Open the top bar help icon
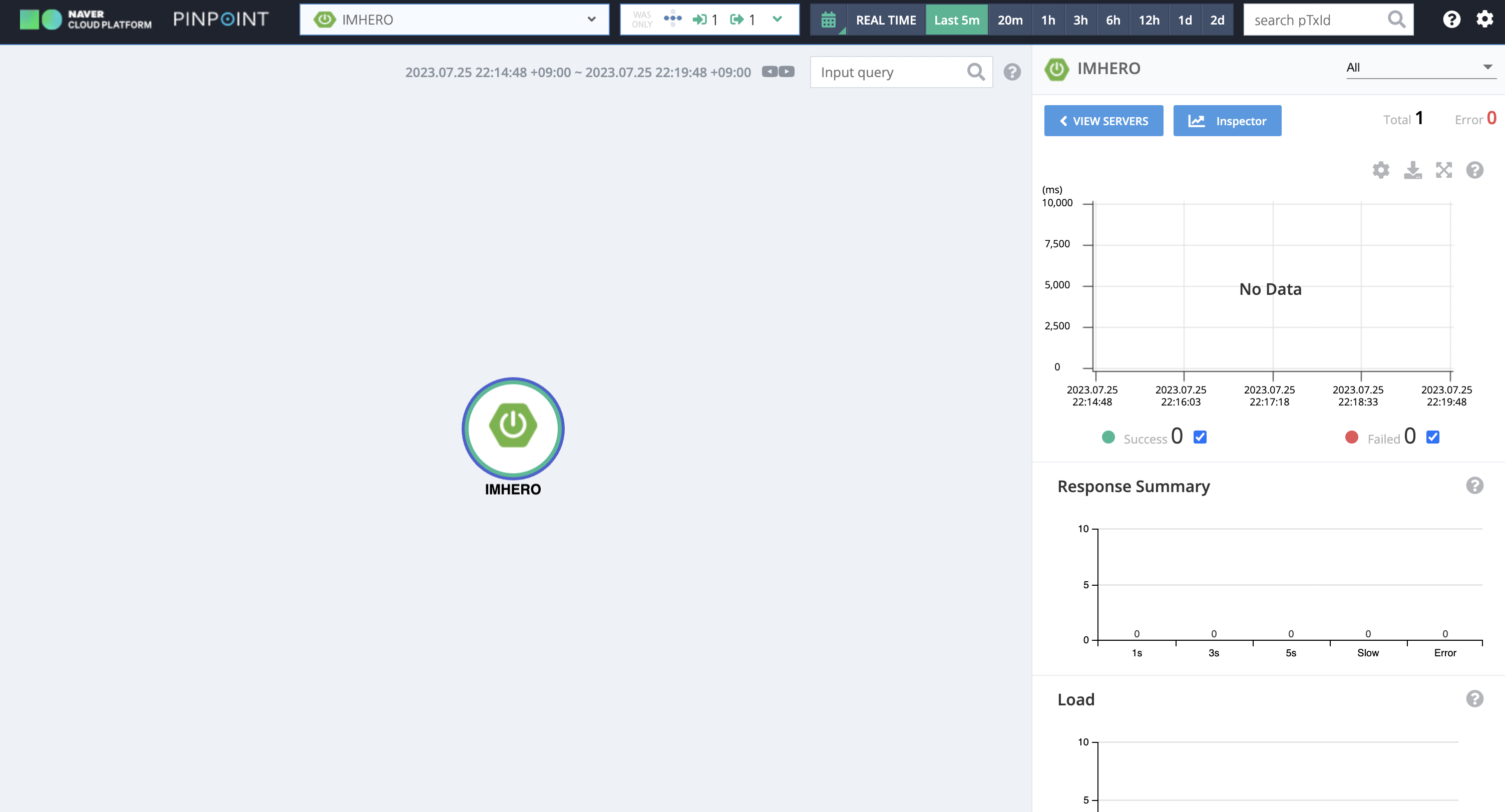Image resolution: width=1505 pixels, height=812 pixels. tap(1451, 20)
